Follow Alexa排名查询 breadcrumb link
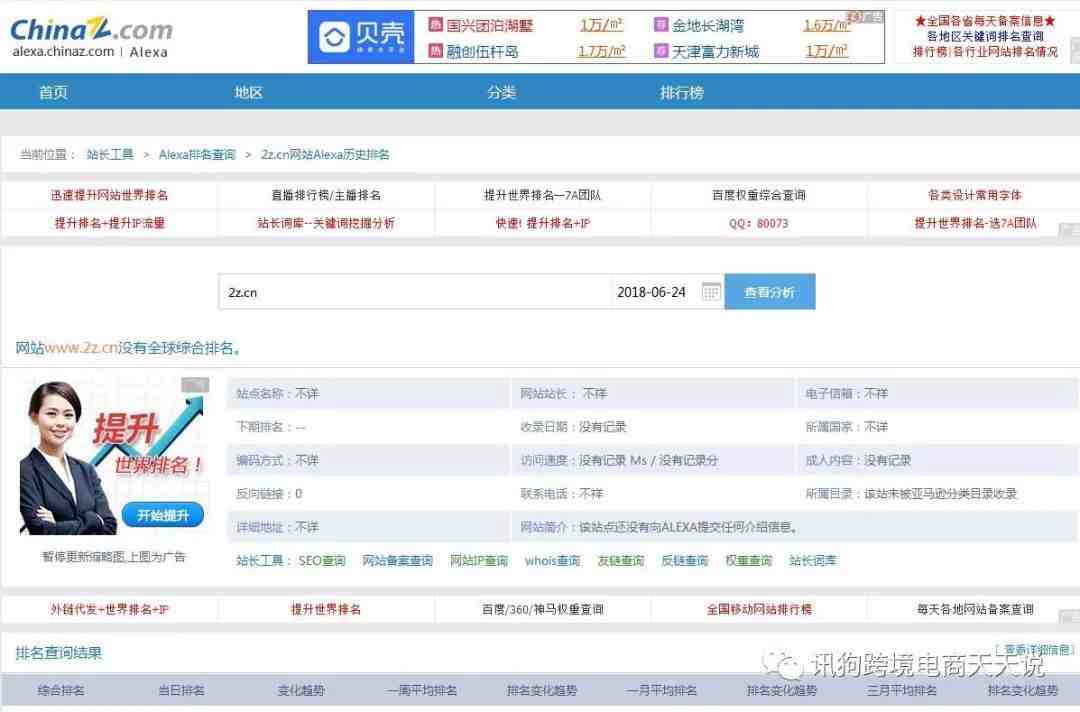The image size is (1080, 712). [197, 154]
